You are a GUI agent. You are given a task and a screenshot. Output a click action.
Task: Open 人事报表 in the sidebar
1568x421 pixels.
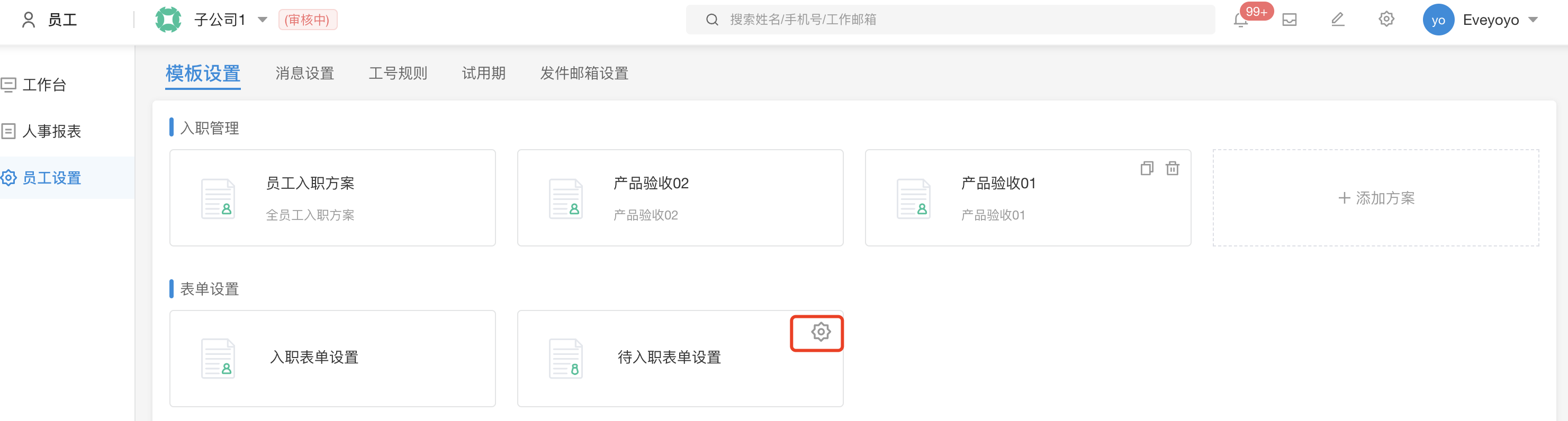(51, 131)
